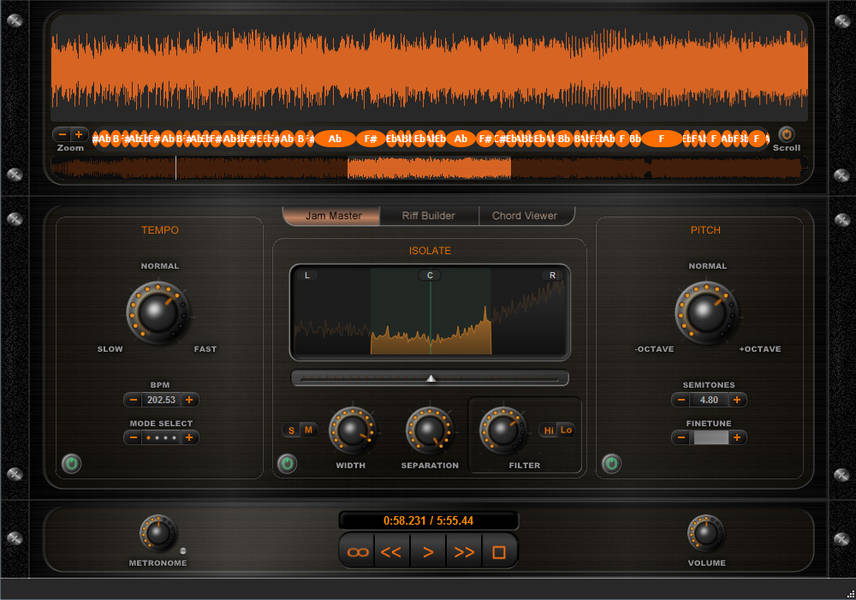Viewport: 856px width, 600px height.
Task: Increase BPM with the plus button
Action: tap(189, 400)
